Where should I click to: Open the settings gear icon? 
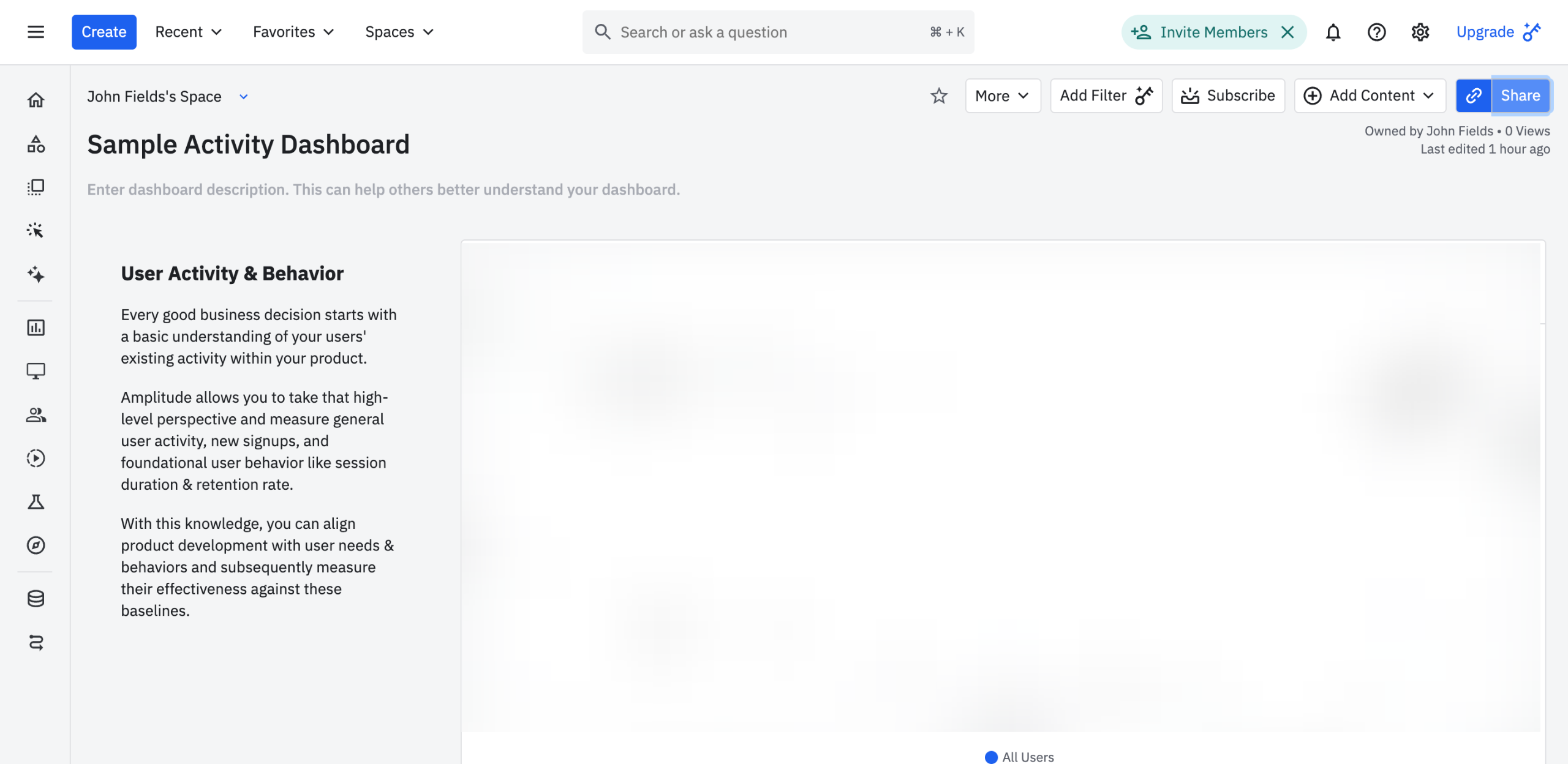click(1420, 32)
